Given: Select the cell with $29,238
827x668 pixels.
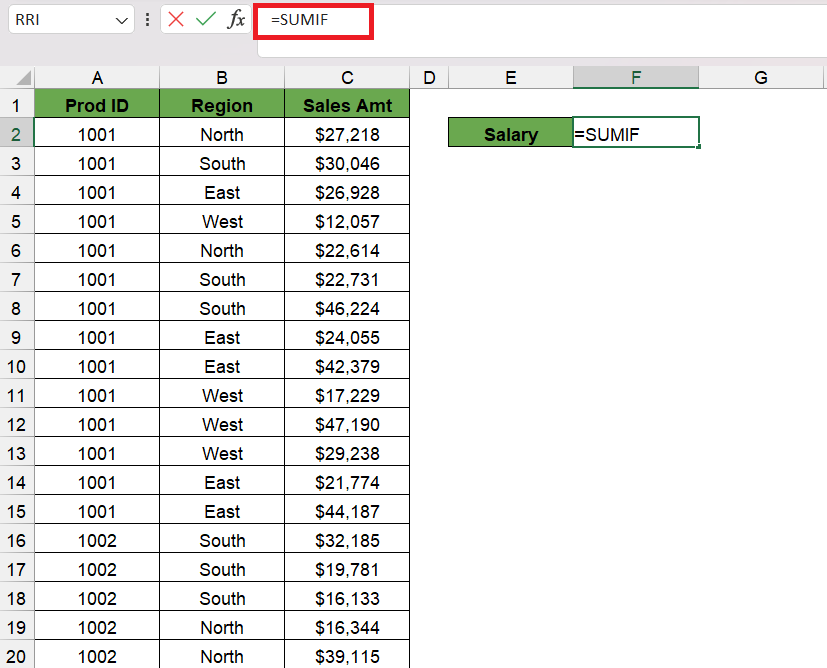Looking at the screenshot, I should 347,453.
